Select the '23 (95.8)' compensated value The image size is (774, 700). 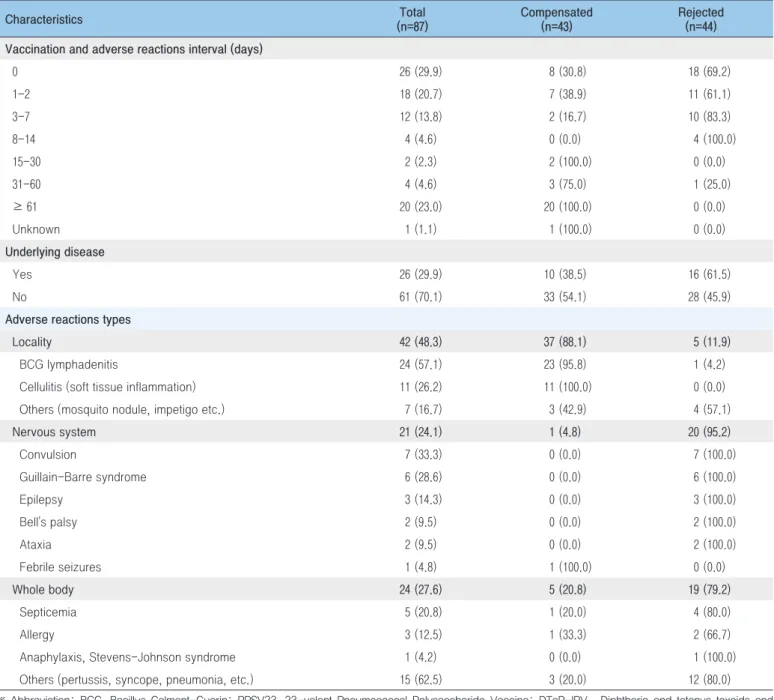pyautogui.click(x=565, y=365)
